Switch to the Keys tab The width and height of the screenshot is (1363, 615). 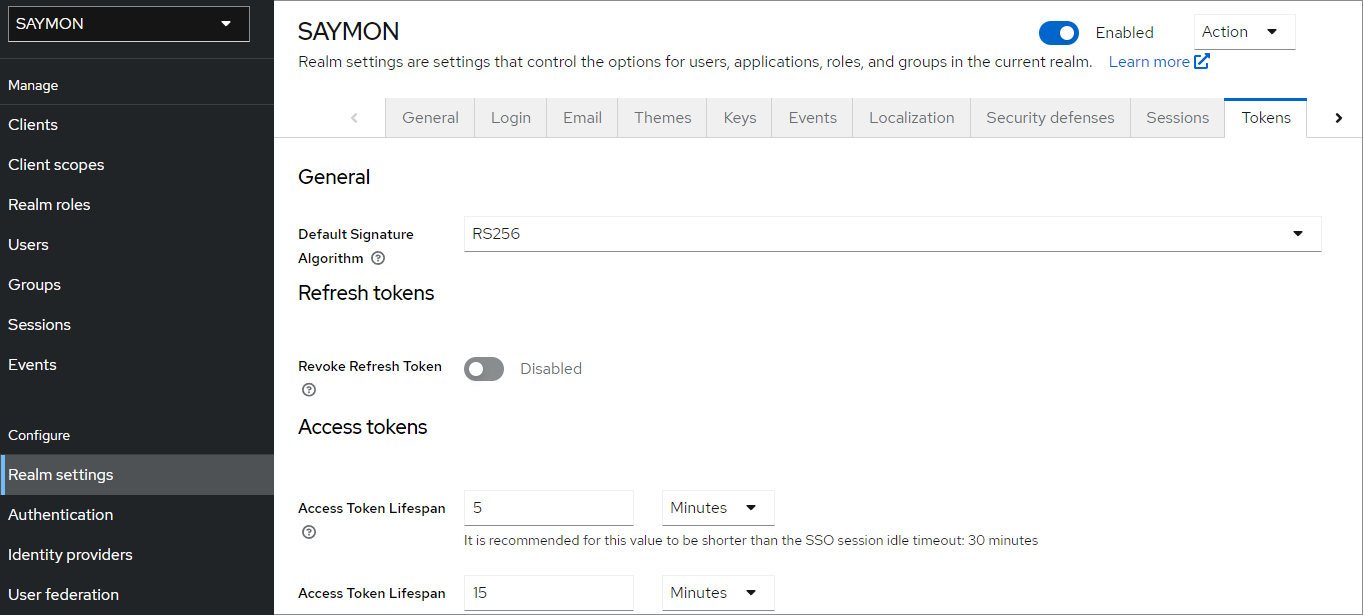pos(740,118)
